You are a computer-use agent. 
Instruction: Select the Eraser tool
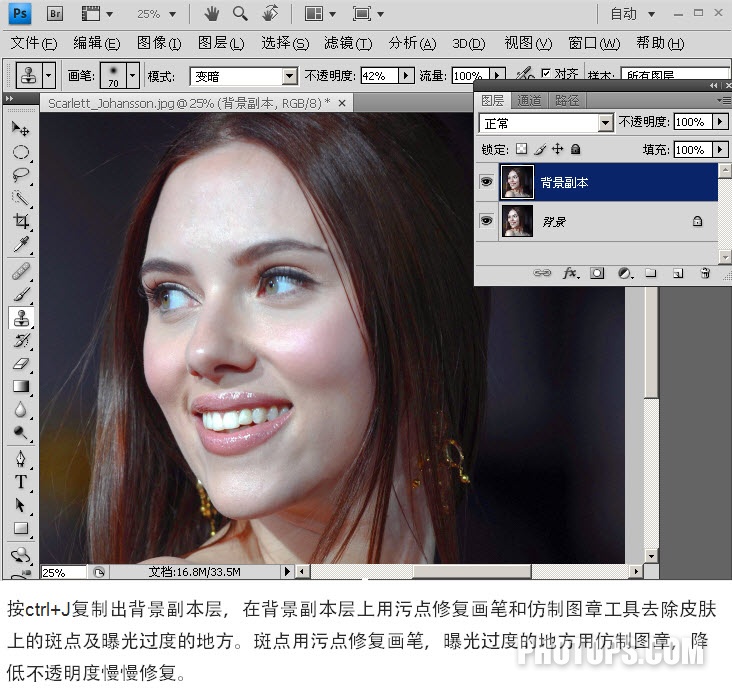(21, 364)
